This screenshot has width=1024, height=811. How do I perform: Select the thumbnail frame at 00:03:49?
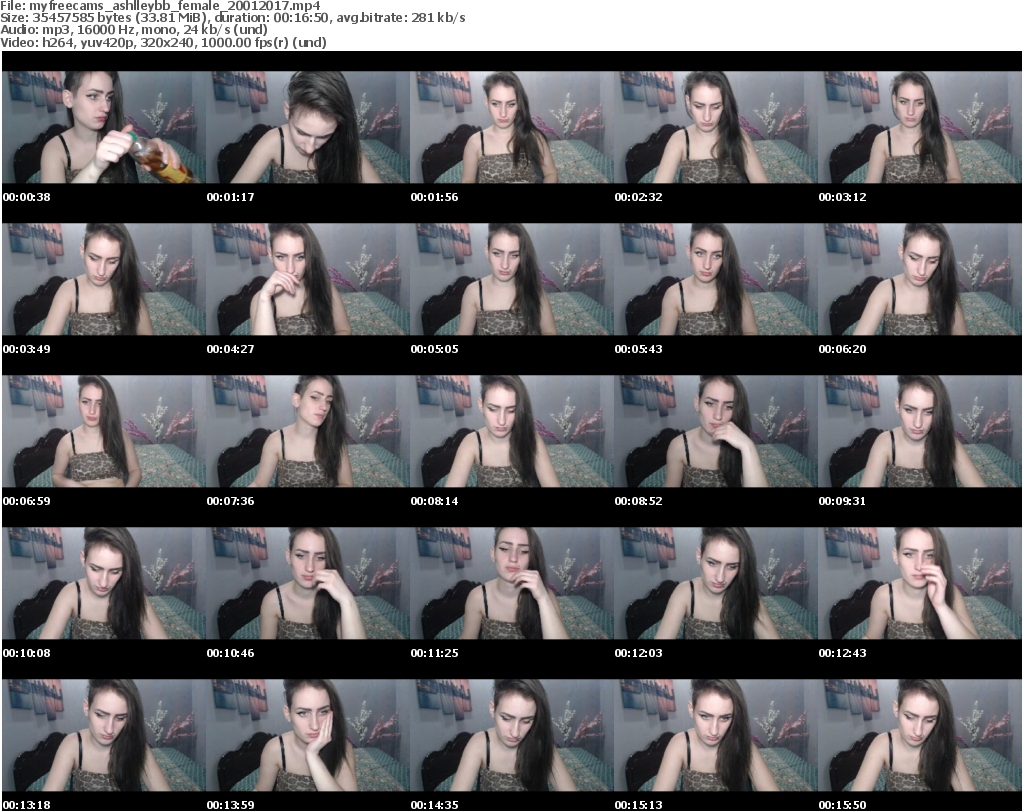104,279
